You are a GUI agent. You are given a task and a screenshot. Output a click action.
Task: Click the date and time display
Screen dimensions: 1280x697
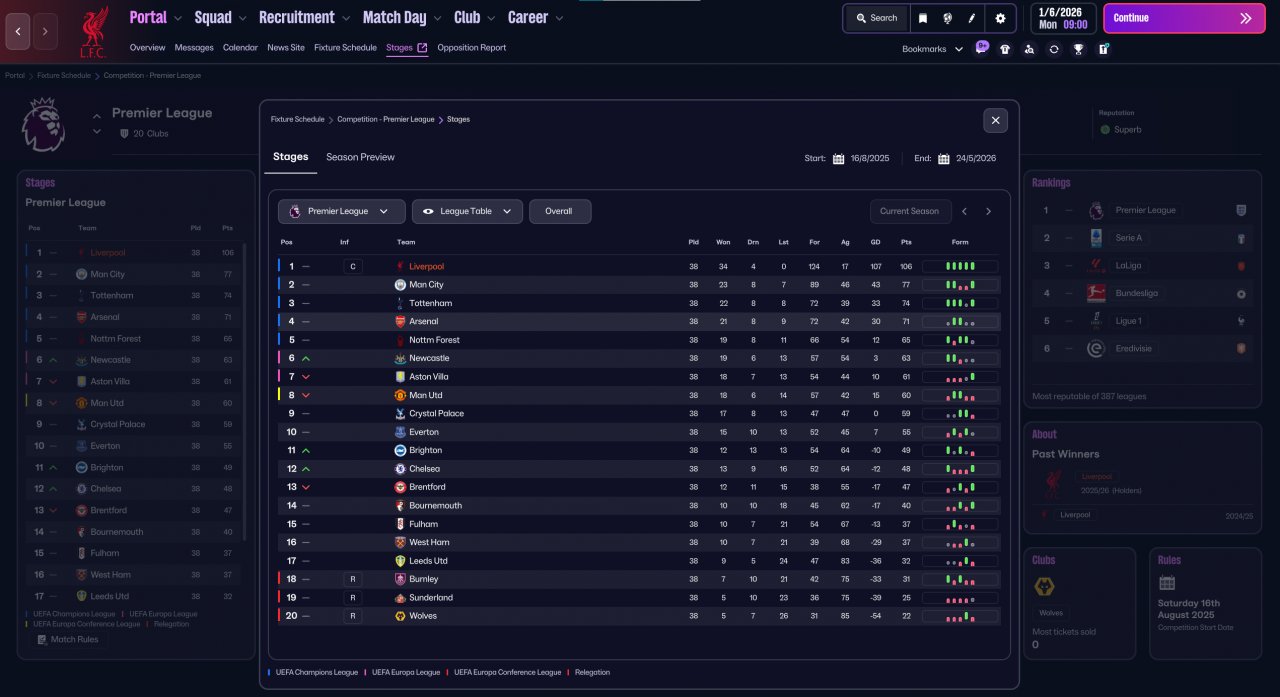point(1062,18)
